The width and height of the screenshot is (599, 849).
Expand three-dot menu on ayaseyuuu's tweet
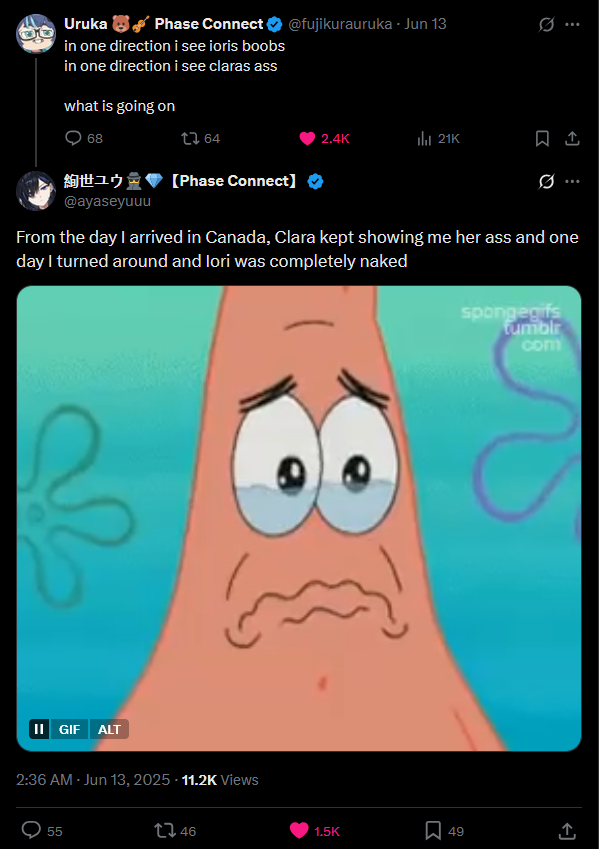(572, 181)
